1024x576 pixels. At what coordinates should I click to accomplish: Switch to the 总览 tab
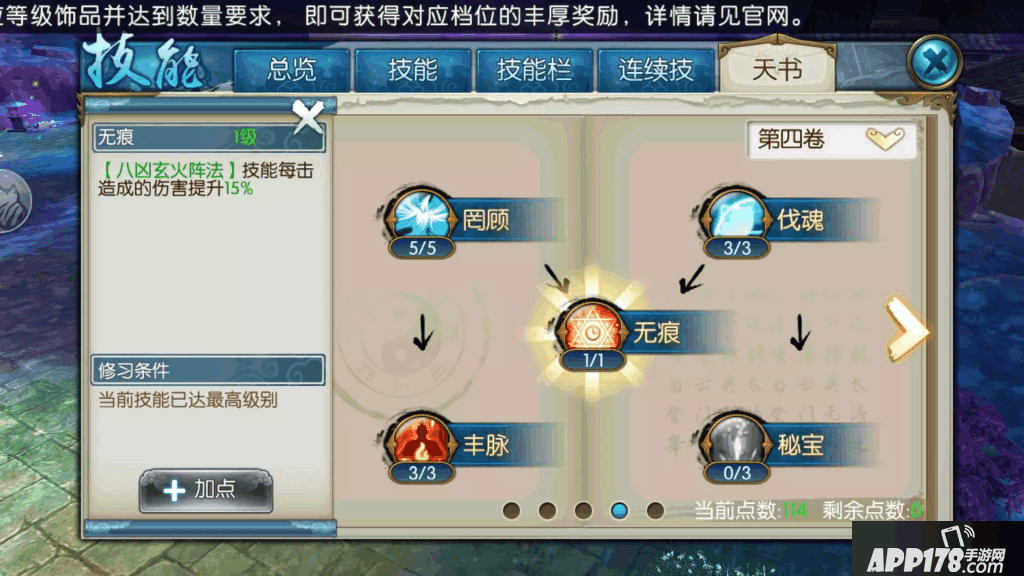[x=291, y=69]
